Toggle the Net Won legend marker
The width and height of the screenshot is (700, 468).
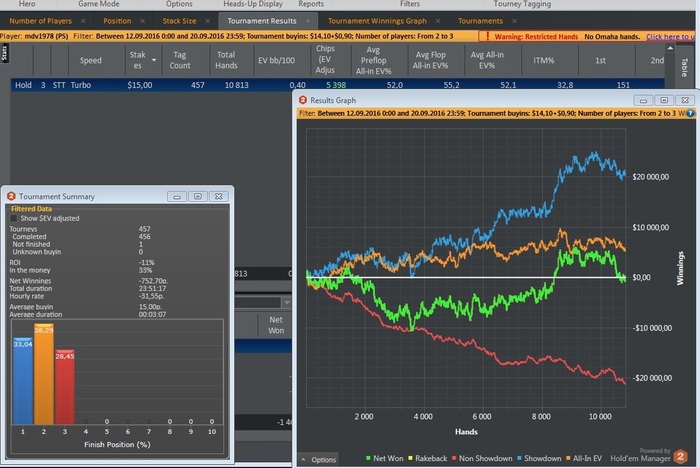368,458
